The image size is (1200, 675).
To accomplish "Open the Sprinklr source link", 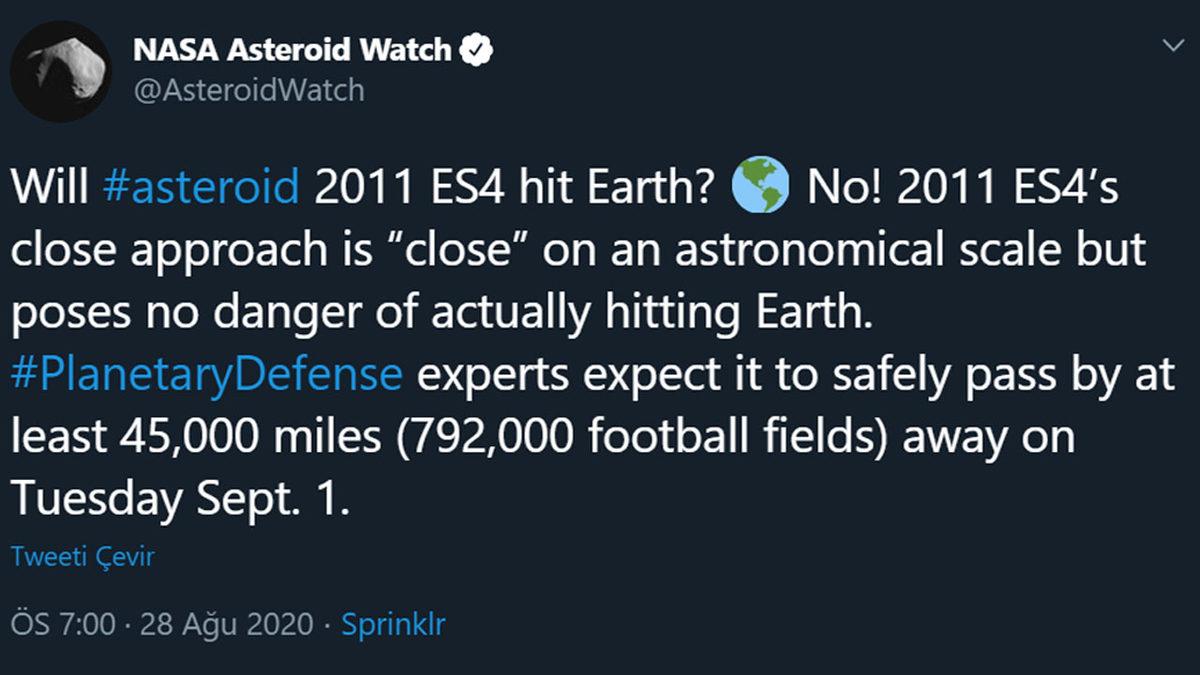I will pyautogui.click(x=393, y=625).
